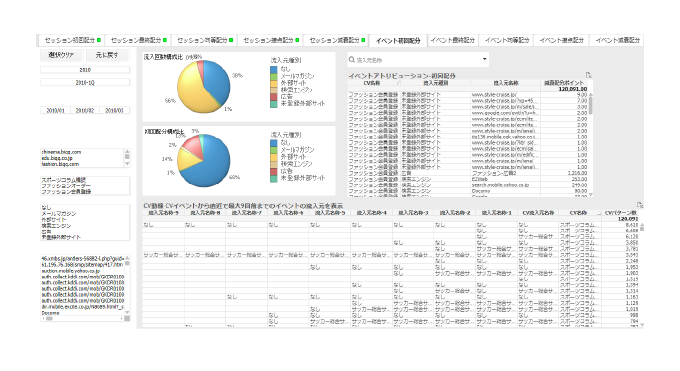Select quarter 2010-1Q
The image size is (680, 371).
pos(85,82)
